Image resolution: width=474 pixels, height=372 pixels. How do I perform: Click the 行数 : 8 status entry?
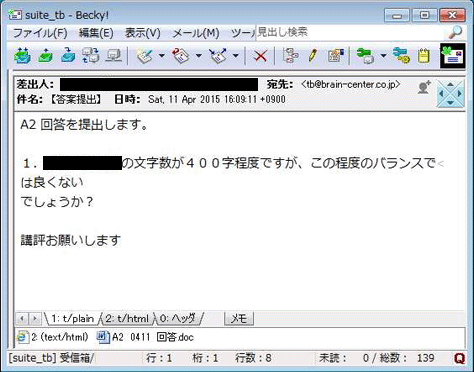coord(253,358)
